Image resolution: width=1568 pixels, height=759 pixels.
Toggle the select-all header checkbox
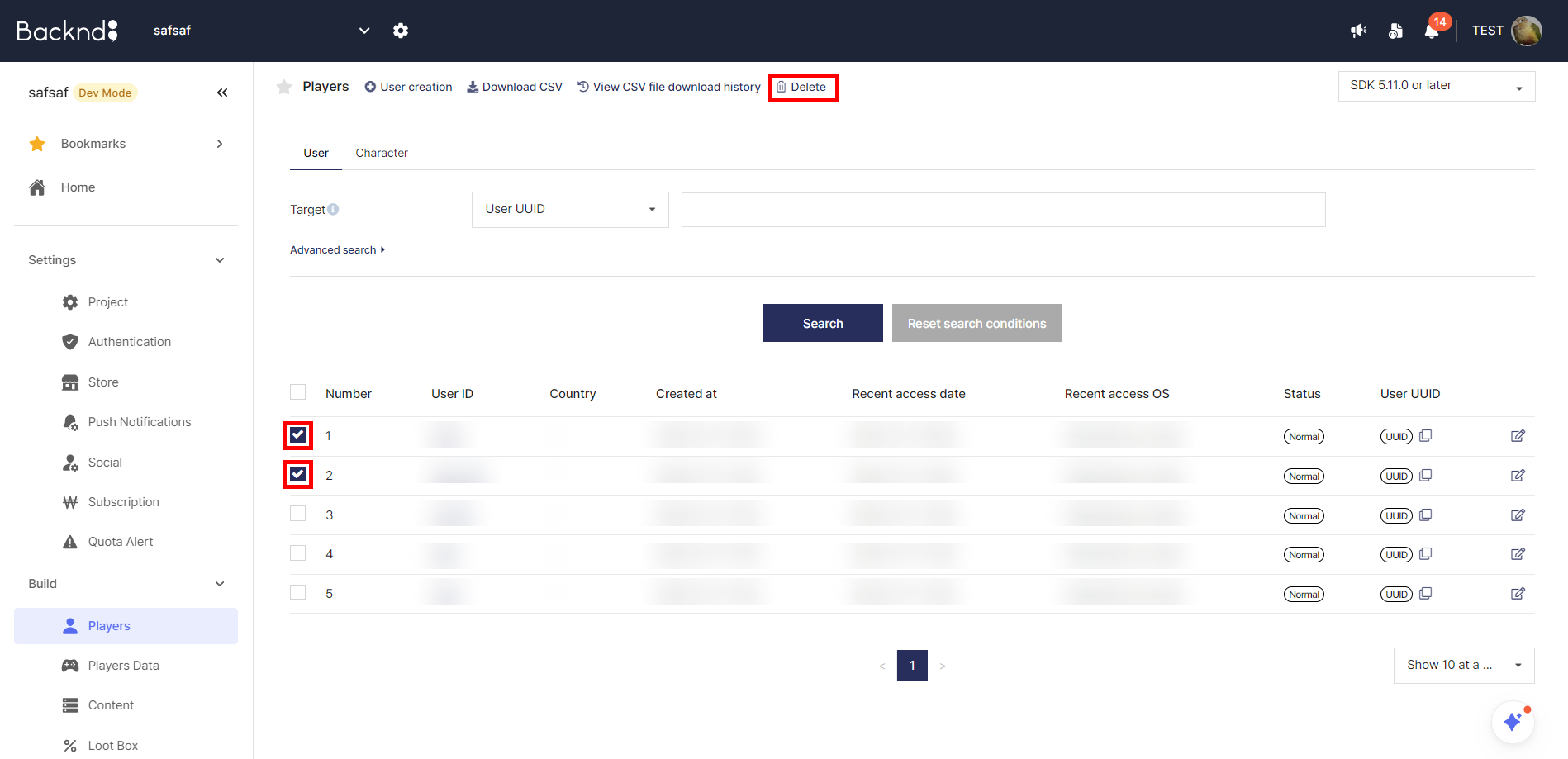click(x=298, y=392)
